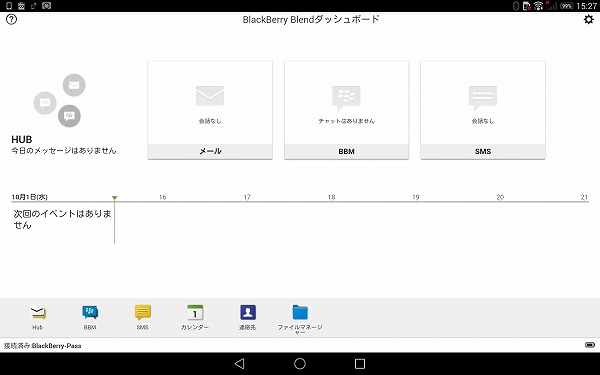The height and width of the screenshot is (375, 600).
Task: Open the settings gear icon
Action: tap(589, 19)
